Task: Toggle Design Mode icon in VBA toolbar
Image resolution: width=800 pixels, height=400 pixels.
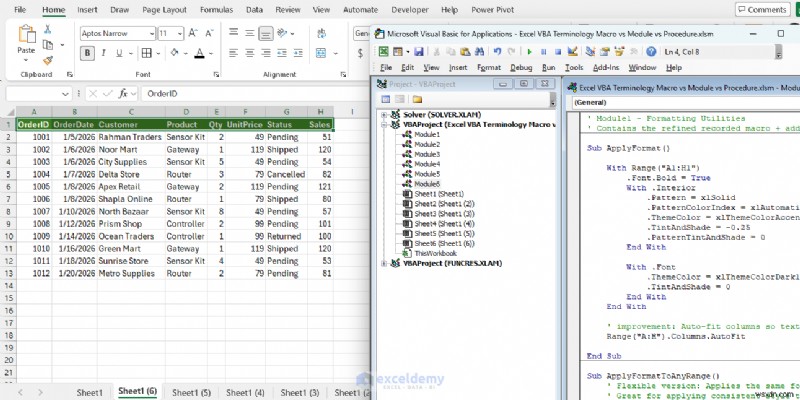Action: 572,52
